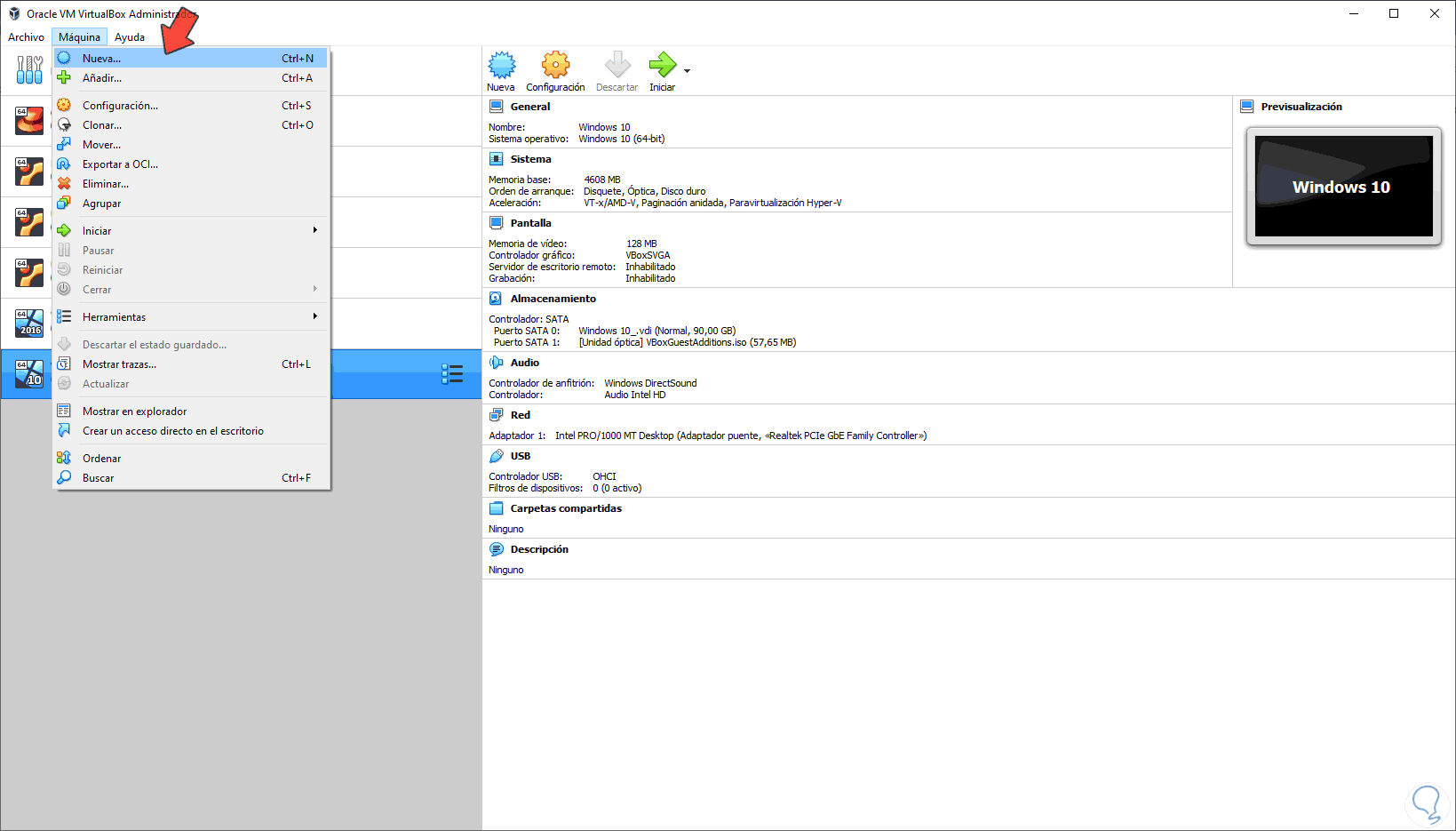Click the Sistema section icon

(497, 159)
